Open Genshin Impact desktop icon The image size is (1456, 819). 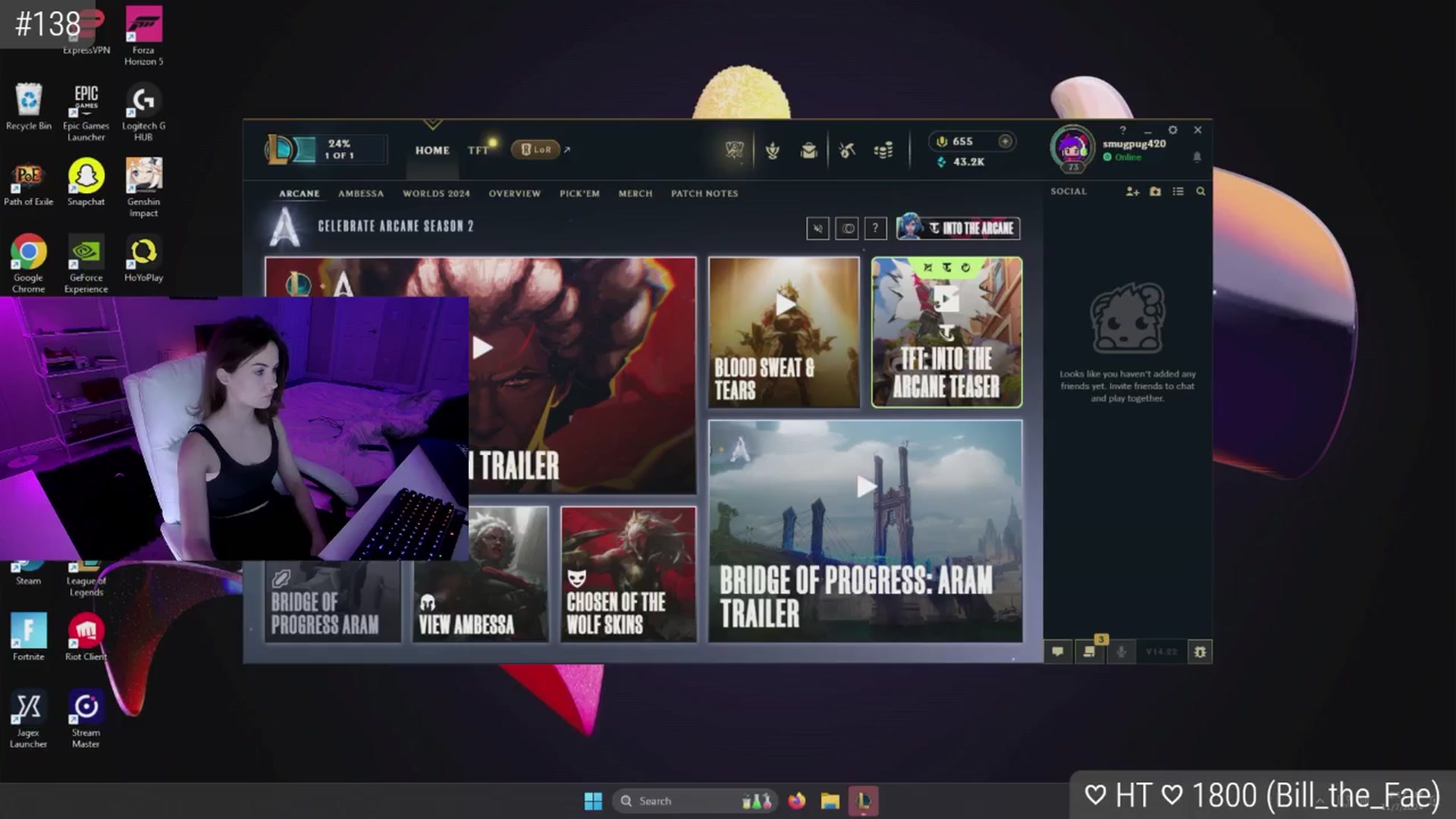coord(143,187)
